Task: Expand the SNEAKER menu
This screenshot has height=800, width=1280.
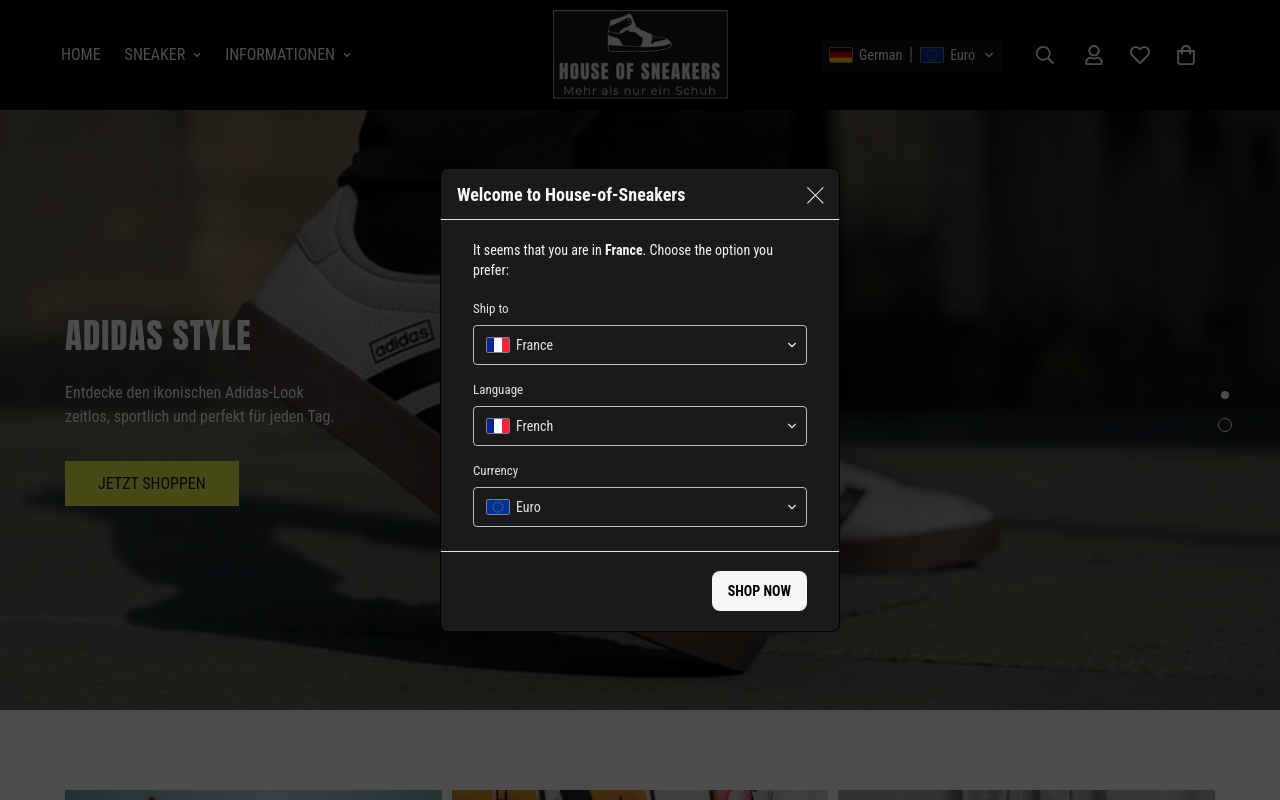Action: pyautogui.click(x=163, y=55)
